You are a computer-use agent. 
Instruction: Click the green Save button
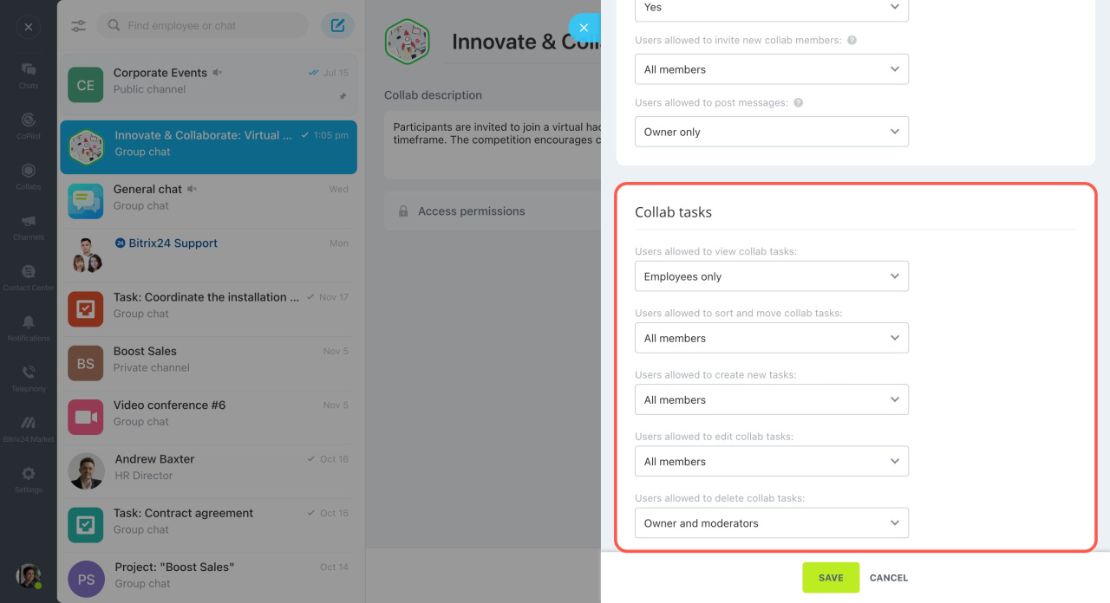pos(830,578)
